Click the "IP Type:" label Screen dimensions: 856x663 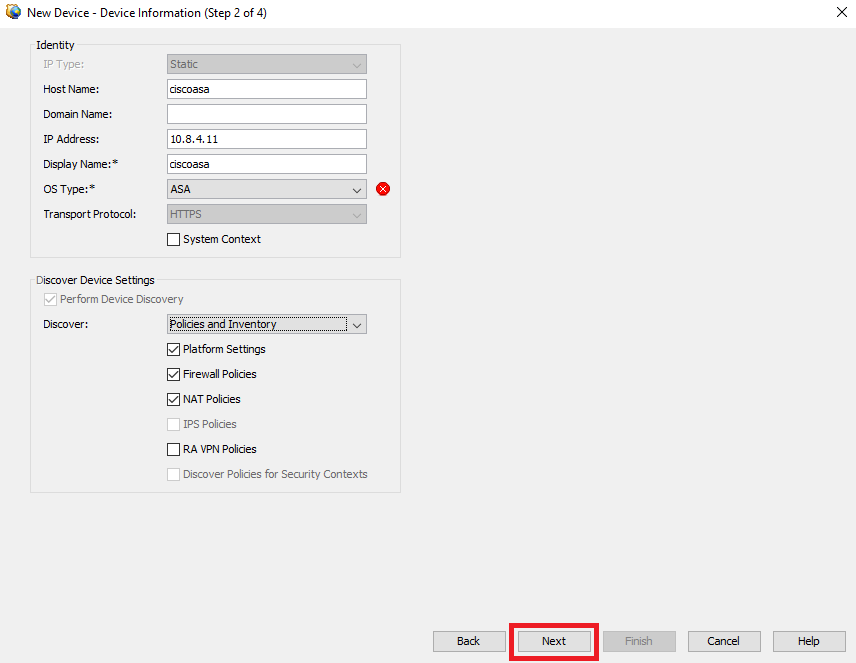[x=63, y=64]
